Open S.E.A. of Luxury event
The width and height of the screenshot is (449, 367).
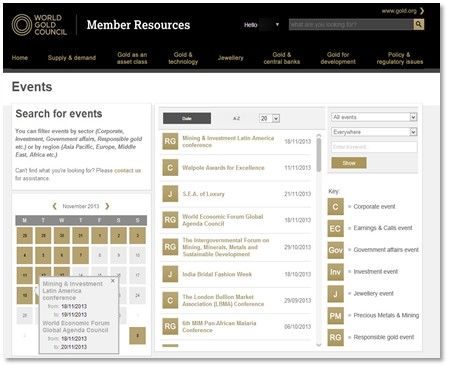tap(203, 194)
